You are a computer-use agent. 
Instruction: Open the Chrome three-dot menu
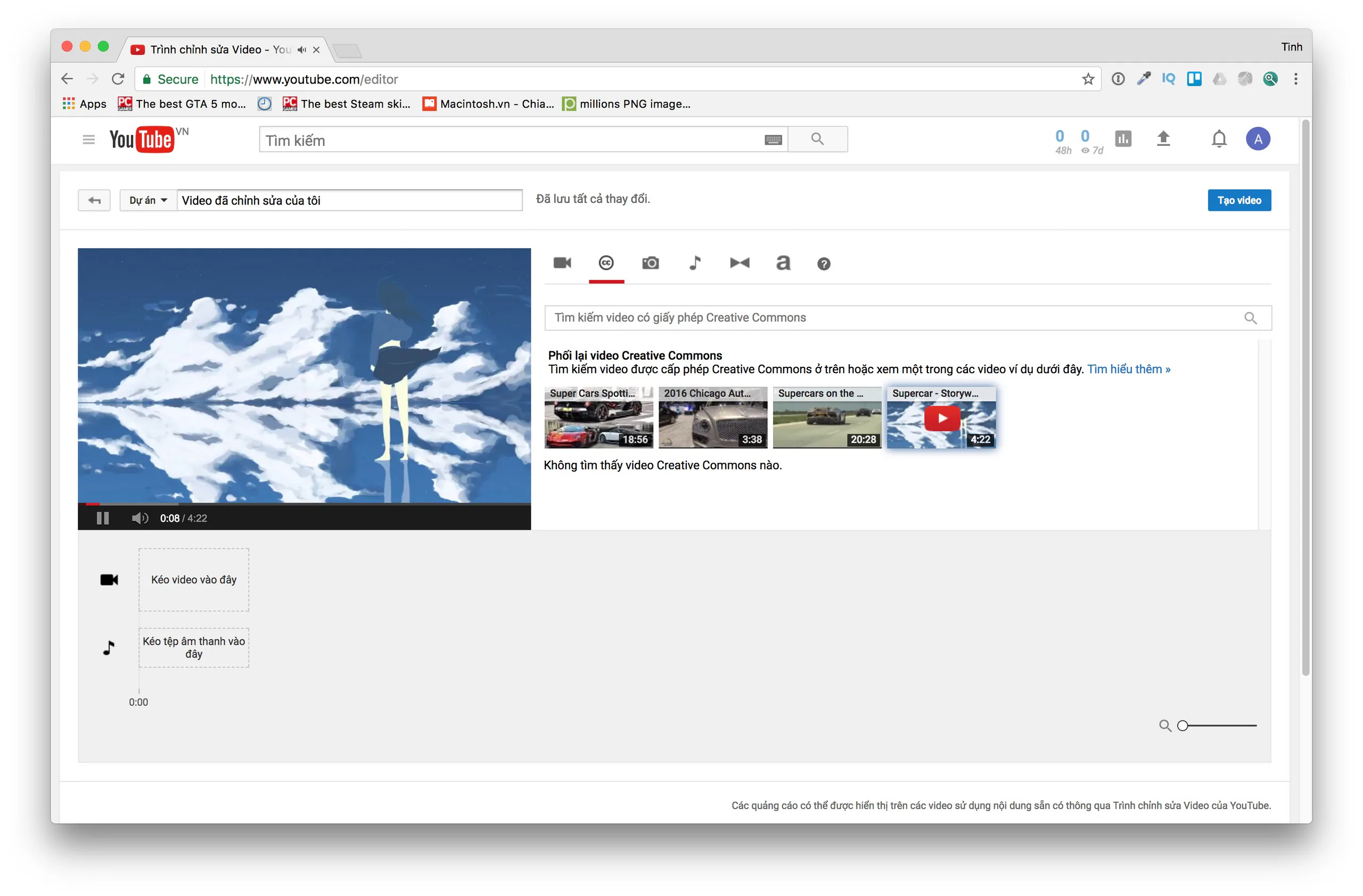[x=1295, y=79]
